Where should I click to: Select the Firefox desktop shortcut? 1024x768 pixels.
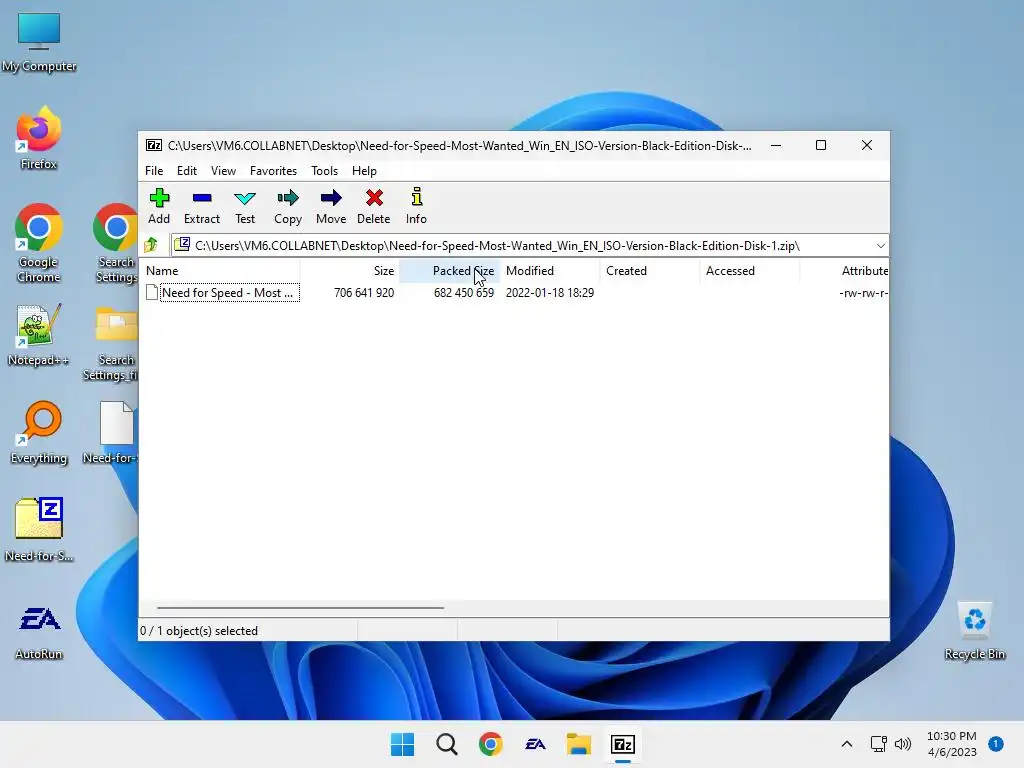(39, 138)
